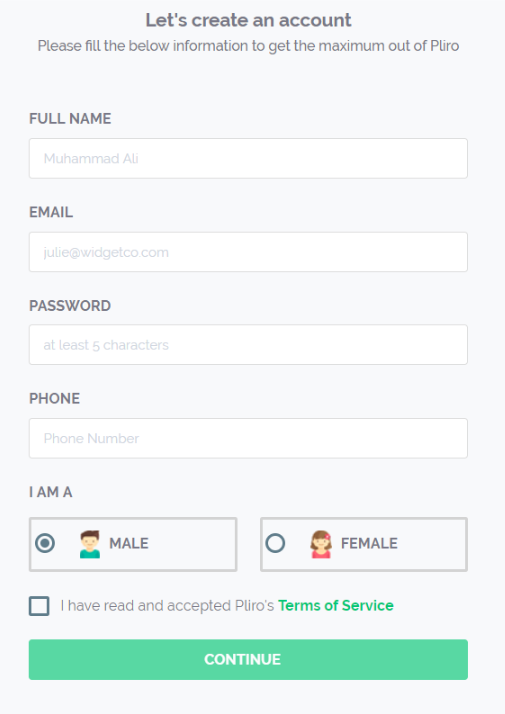Focus the Password input field
Screen dimensions: 505x714
coord(248,345)
